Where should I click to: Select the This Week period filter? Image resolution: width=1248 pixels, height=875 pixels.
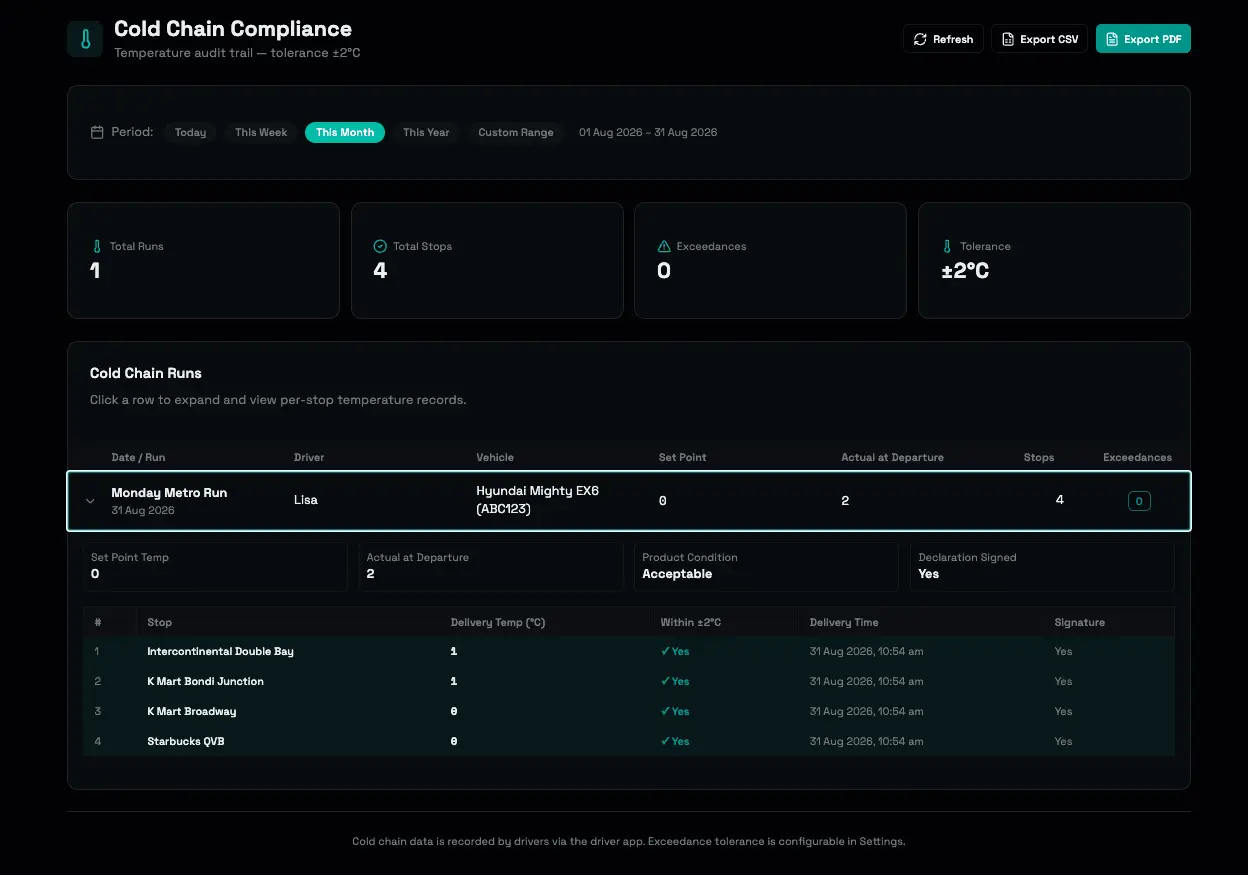point(261,132)
